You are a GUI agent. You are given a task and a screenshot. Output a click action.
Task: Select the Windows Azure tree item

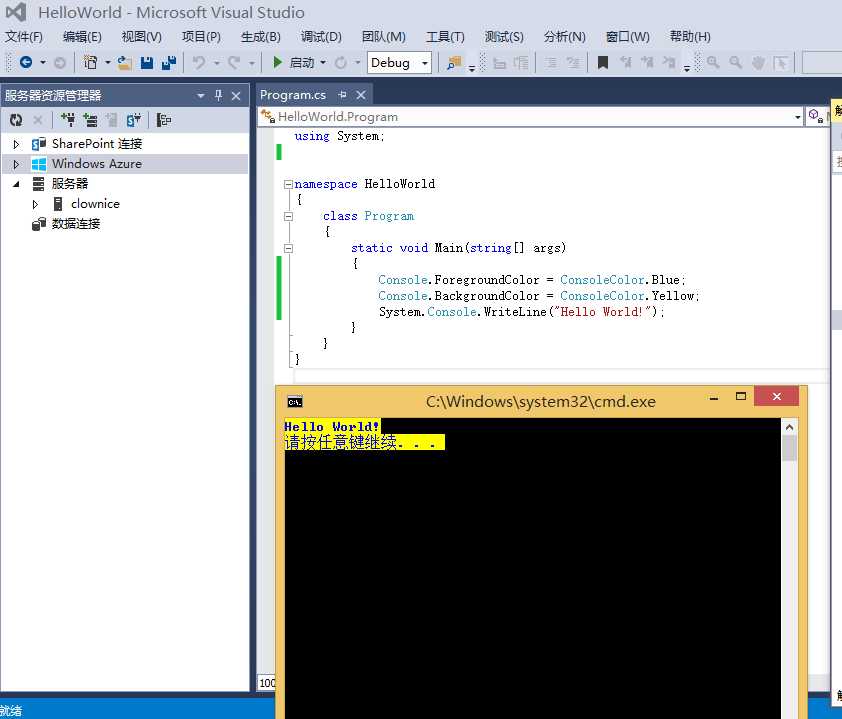(97, 164)
